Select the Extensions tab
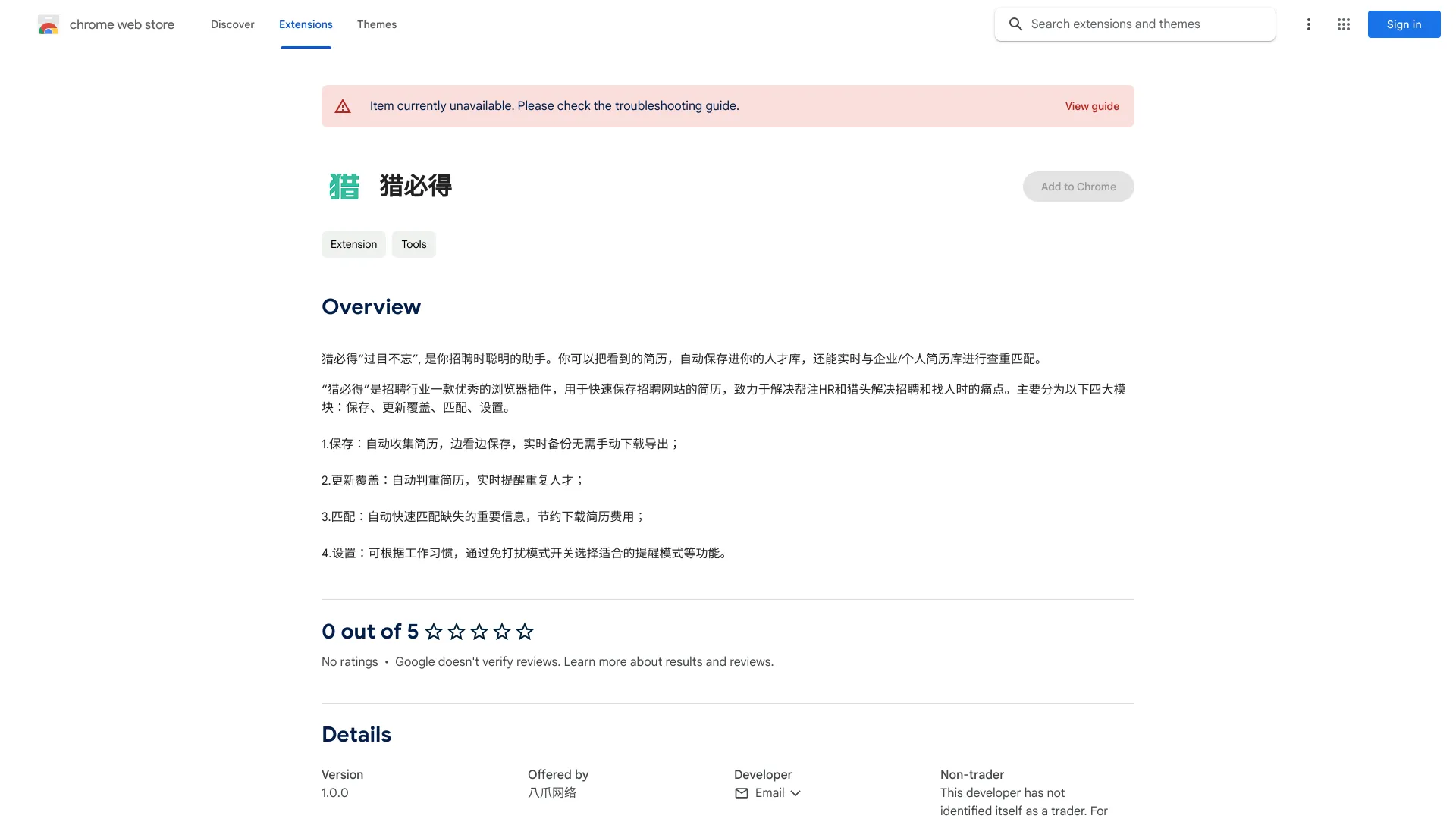Image resolution: width=1456 pixels, height=819 pixels. (x=306, y=24)
